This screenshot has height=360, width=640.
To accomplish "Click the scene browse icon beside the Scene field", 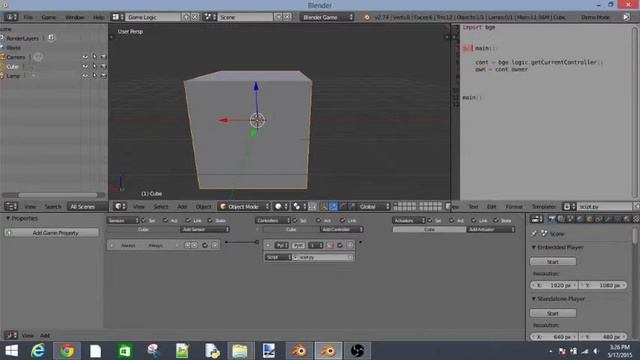I will point(210,17).
